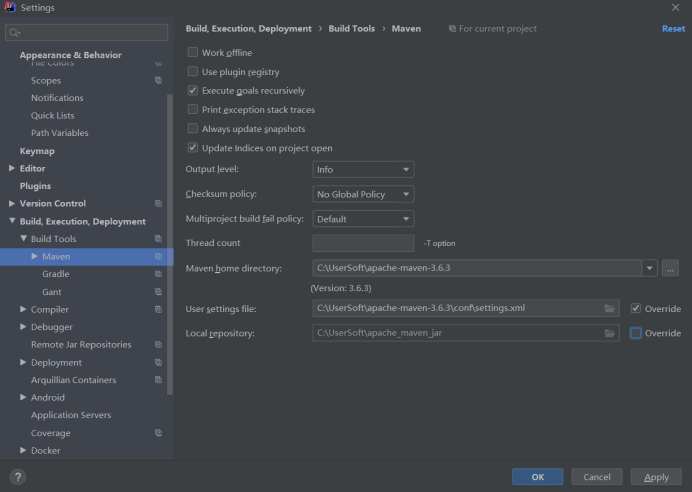The width and height of the screenshot is (692, 492).
Task: Close the Settings dialog
Action: tap(675, 8)
